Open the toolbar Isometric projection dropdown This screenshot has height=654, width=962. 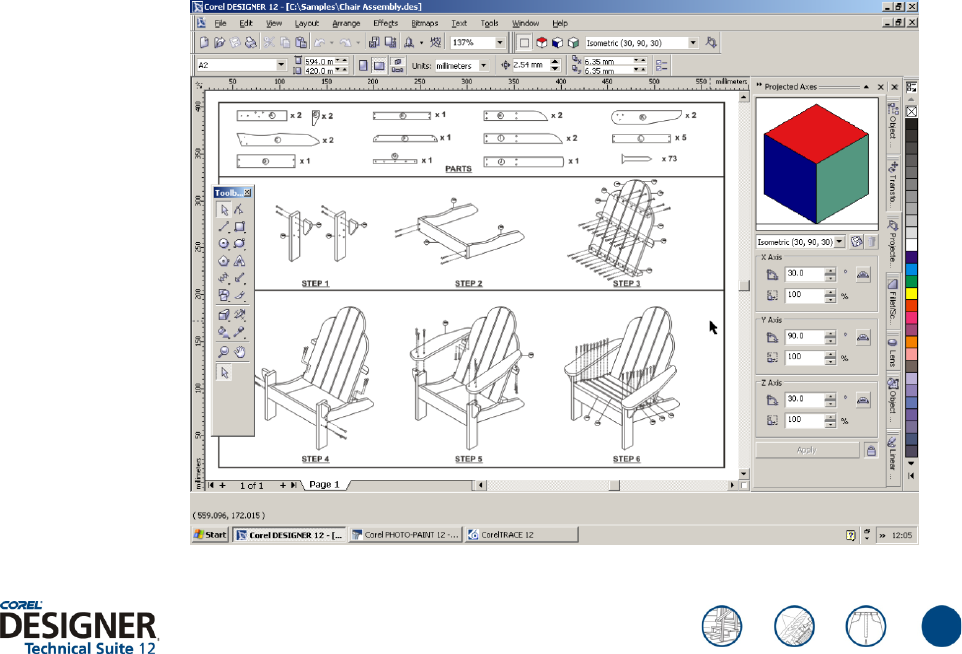point(693,42)
